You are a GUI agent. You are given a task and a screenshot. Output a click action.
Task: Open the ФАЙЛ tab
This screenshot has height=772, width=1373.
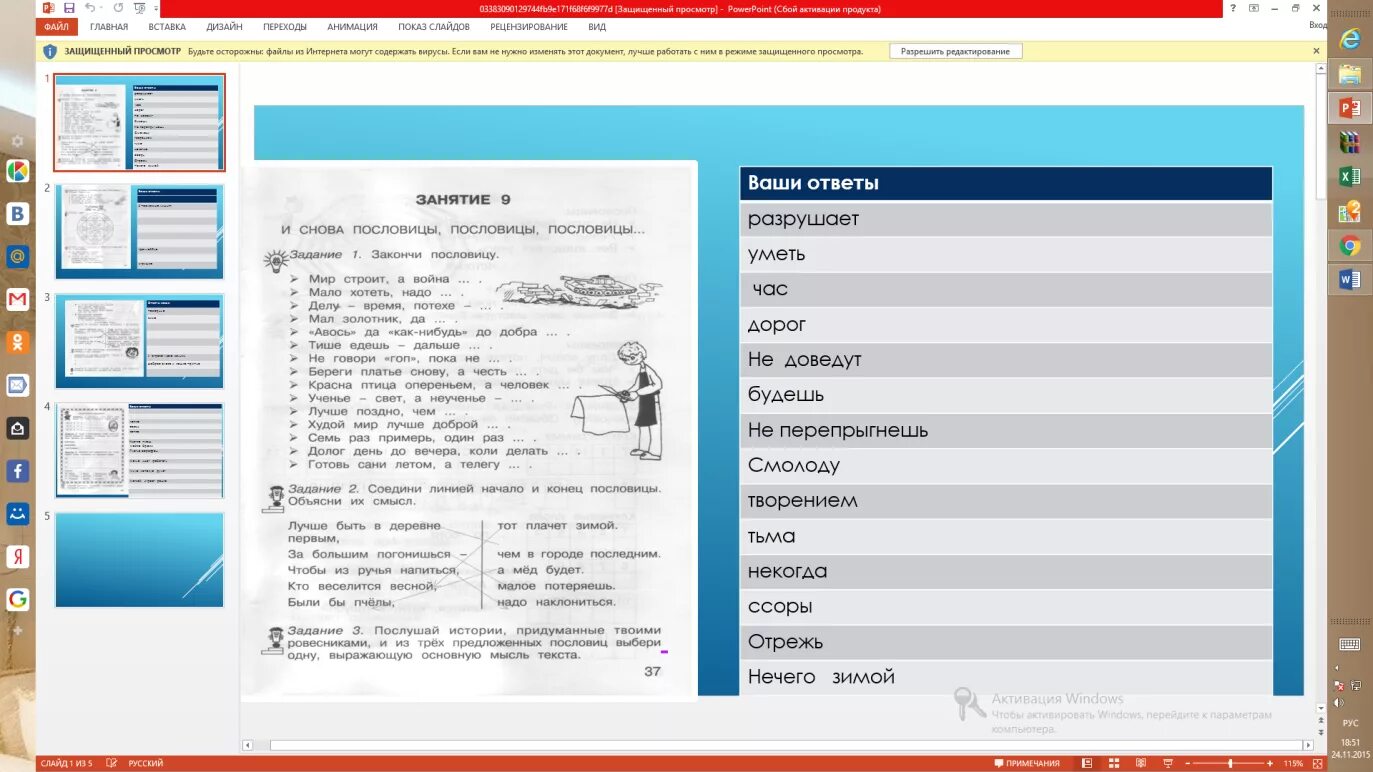56,27
